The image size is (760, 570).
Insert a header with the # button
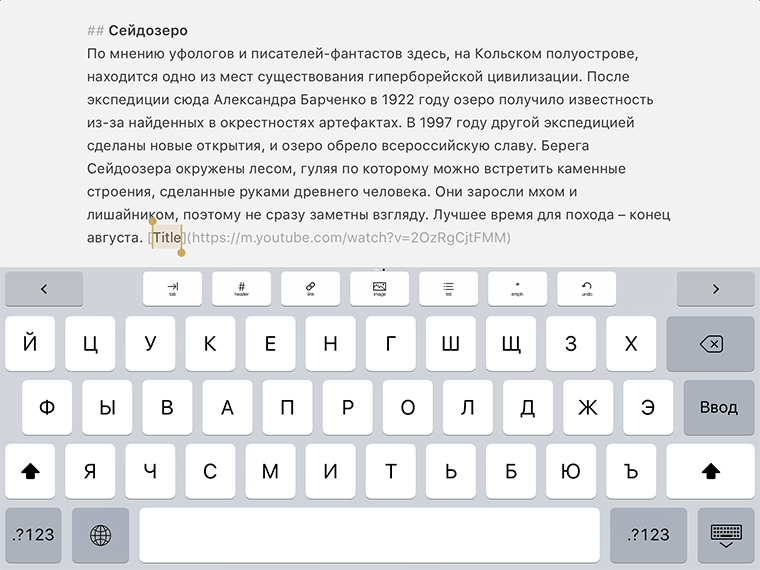click(x=241, y=289)
